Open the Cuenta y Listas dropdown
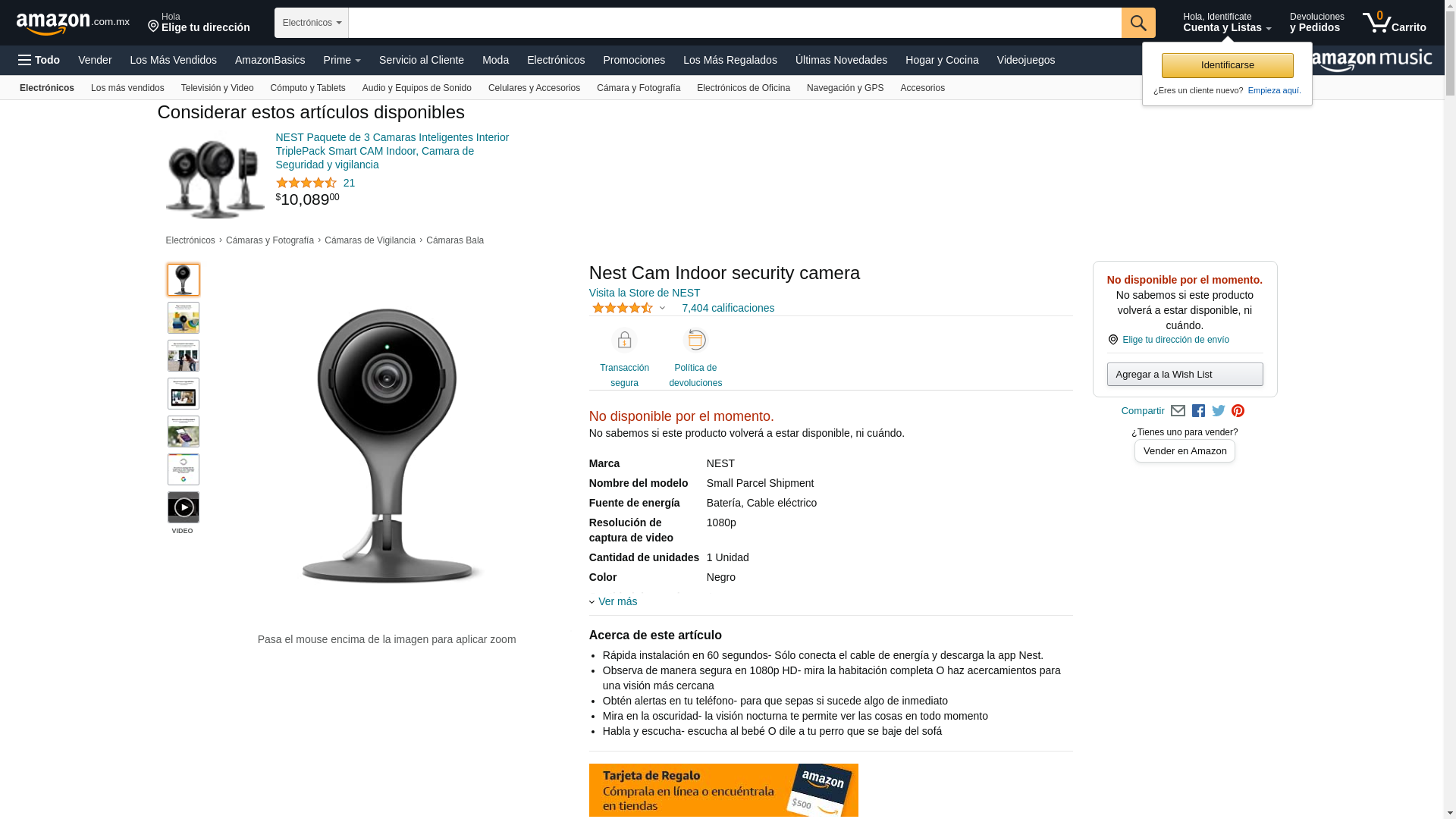The image size is (1456, 819). [1227, 23]
